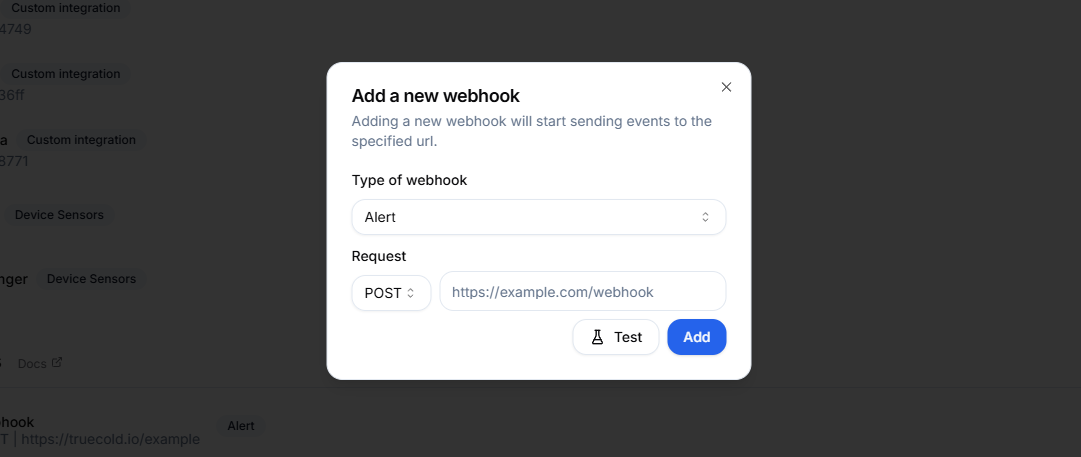Click the flask icon on the Test button
Image resolution: width=1081 pixels, height=457 pixels.
tap(598, 337)
